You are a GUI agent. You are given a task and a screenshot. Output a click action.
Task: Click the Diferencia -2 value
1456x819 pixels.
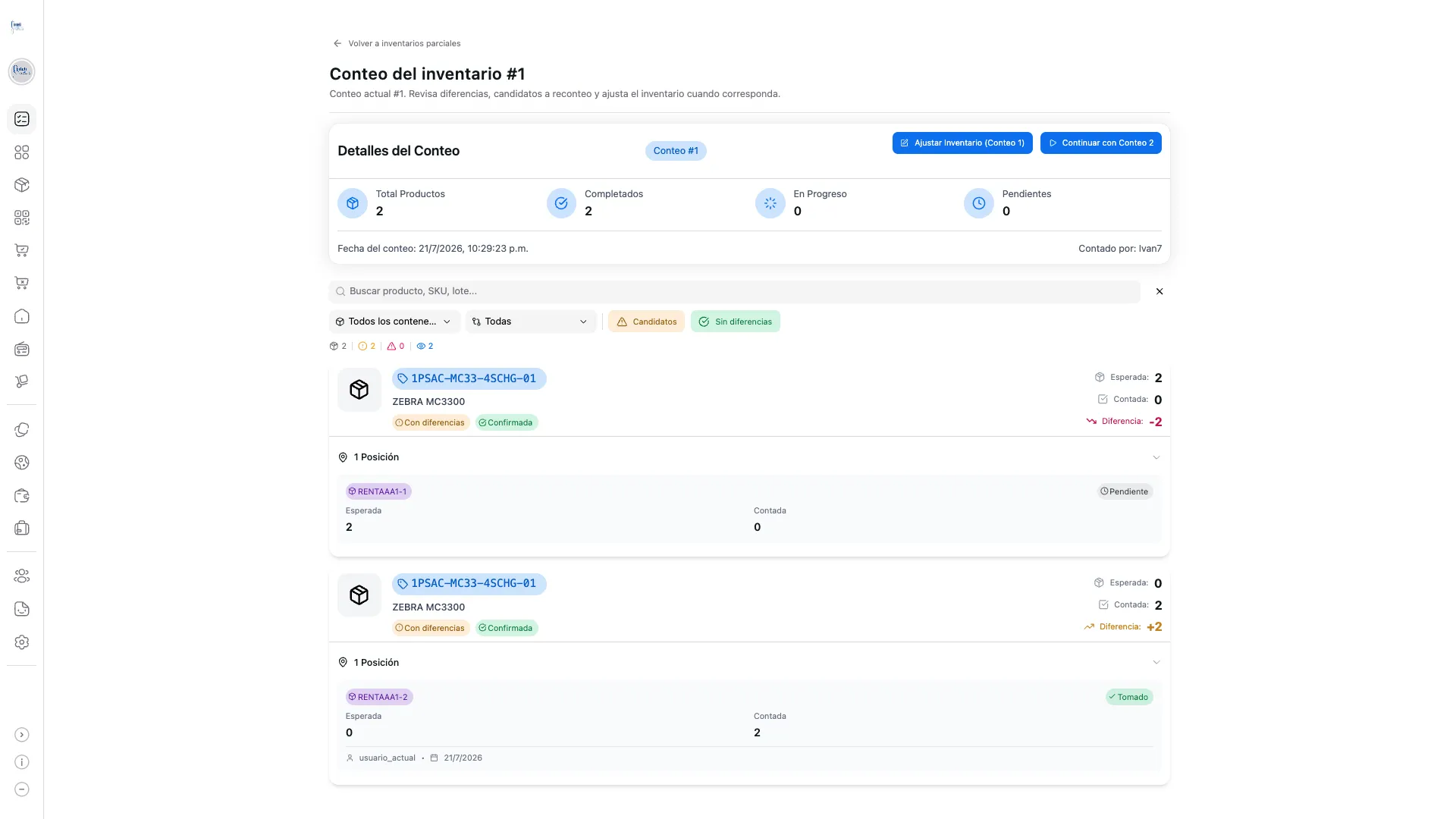(1156, 422)
